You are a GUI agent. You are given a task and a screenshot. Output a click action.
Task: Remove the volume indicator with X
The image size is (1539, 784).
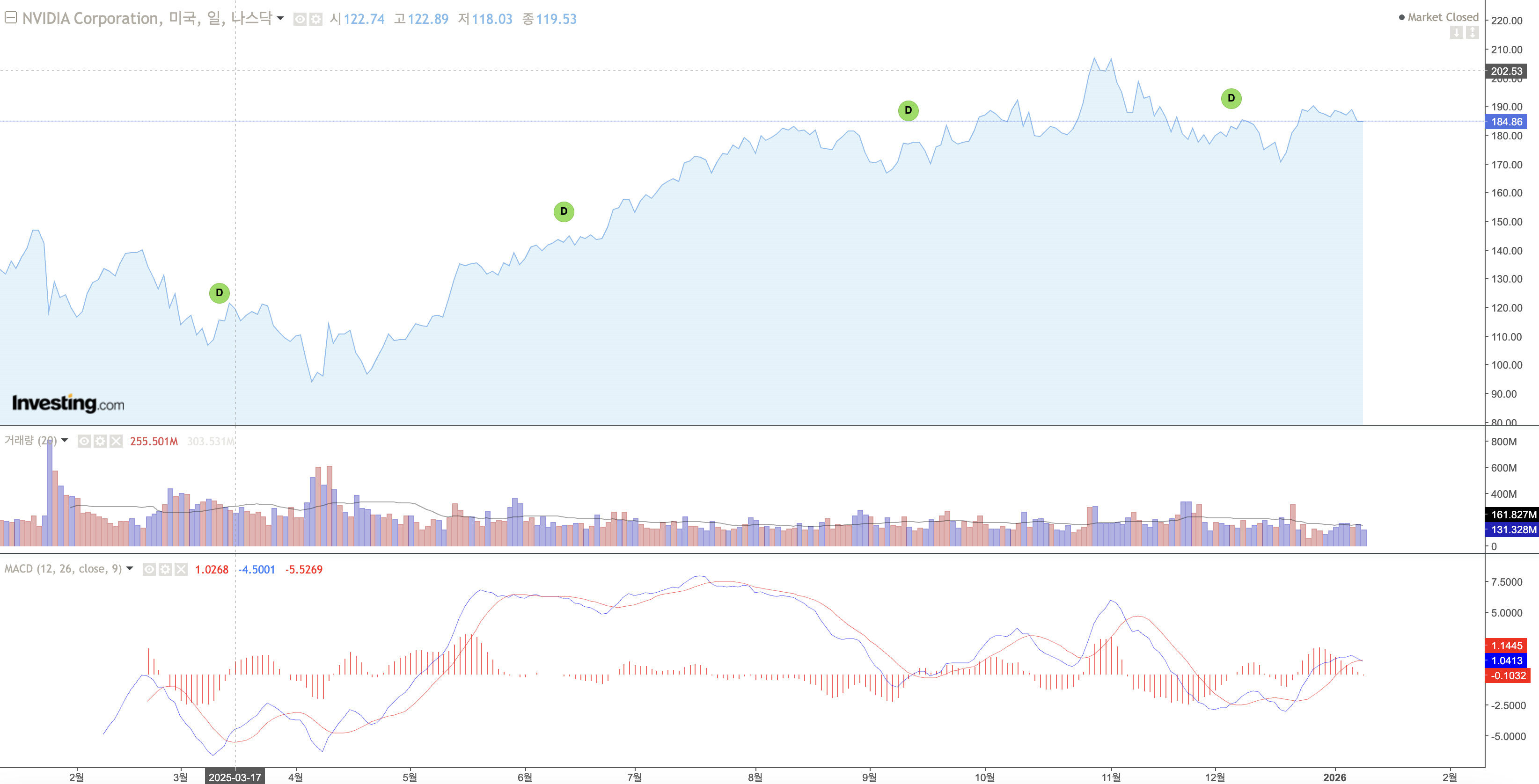(x=116, y=441)
